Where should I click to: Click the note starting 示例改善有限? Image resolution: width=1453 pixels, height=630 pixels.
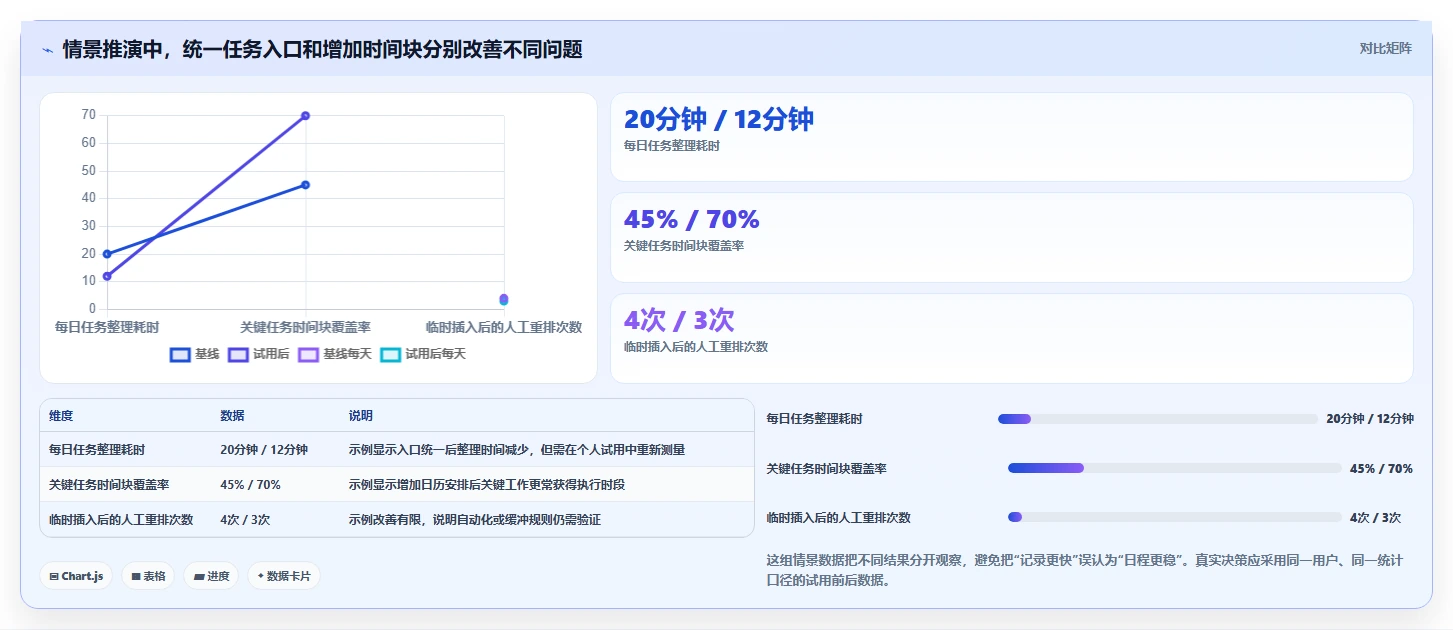(x=474, y=520)
